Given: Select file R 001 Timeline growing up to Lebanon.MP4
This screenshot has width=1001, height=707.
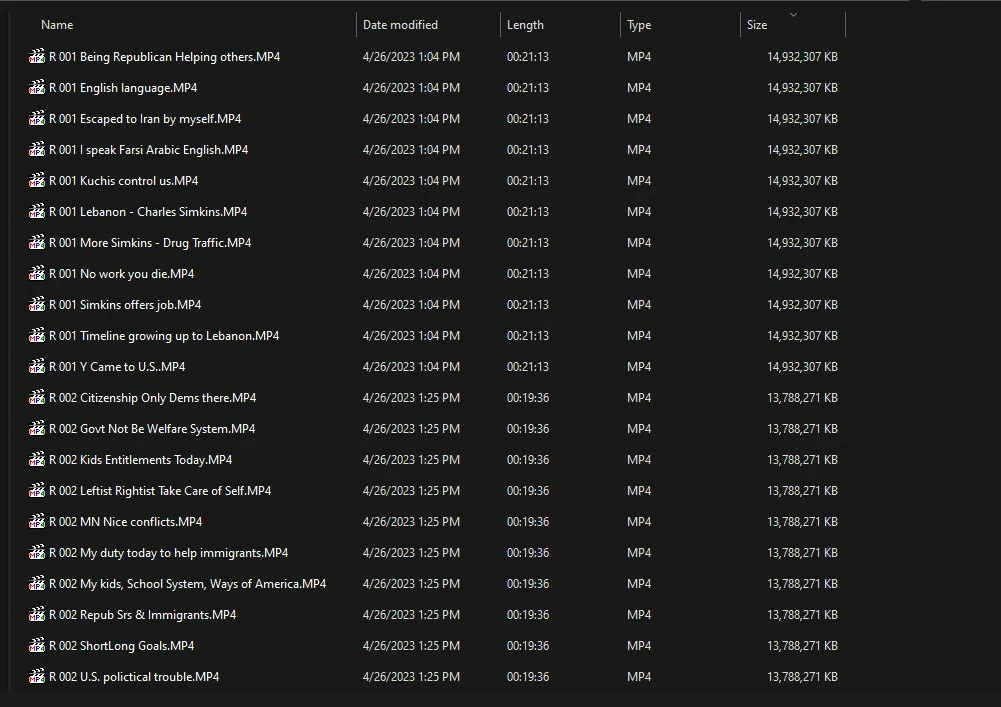Looking at the screenshot, I should (164, 335).
